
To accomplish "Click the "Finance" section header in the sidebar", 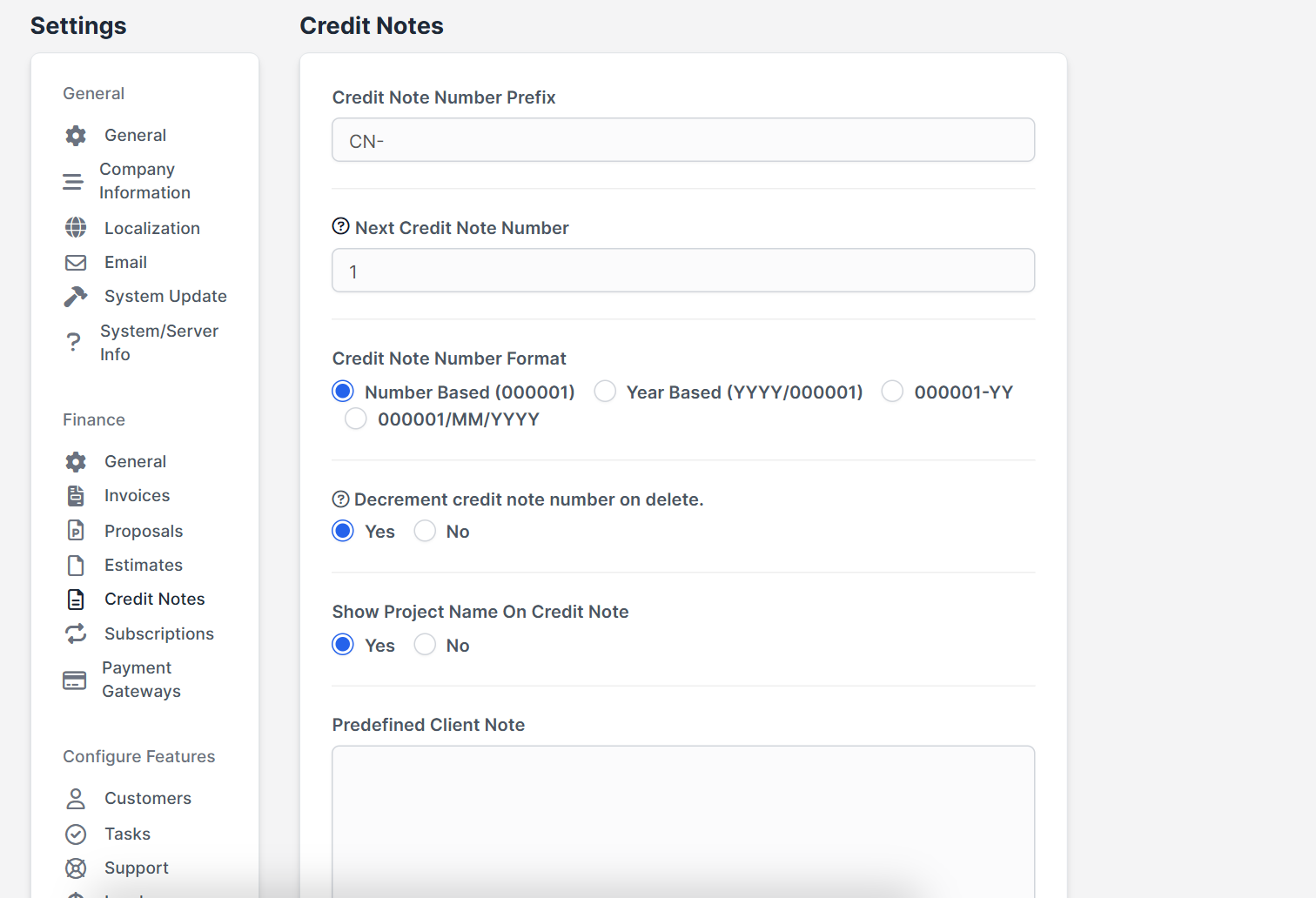I will coord(94,419).
